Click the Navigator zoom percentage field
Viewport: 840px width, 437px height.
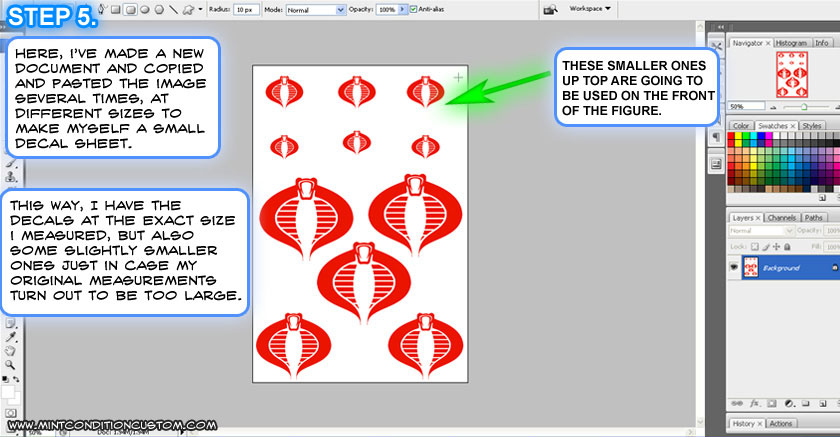point(746,107)
